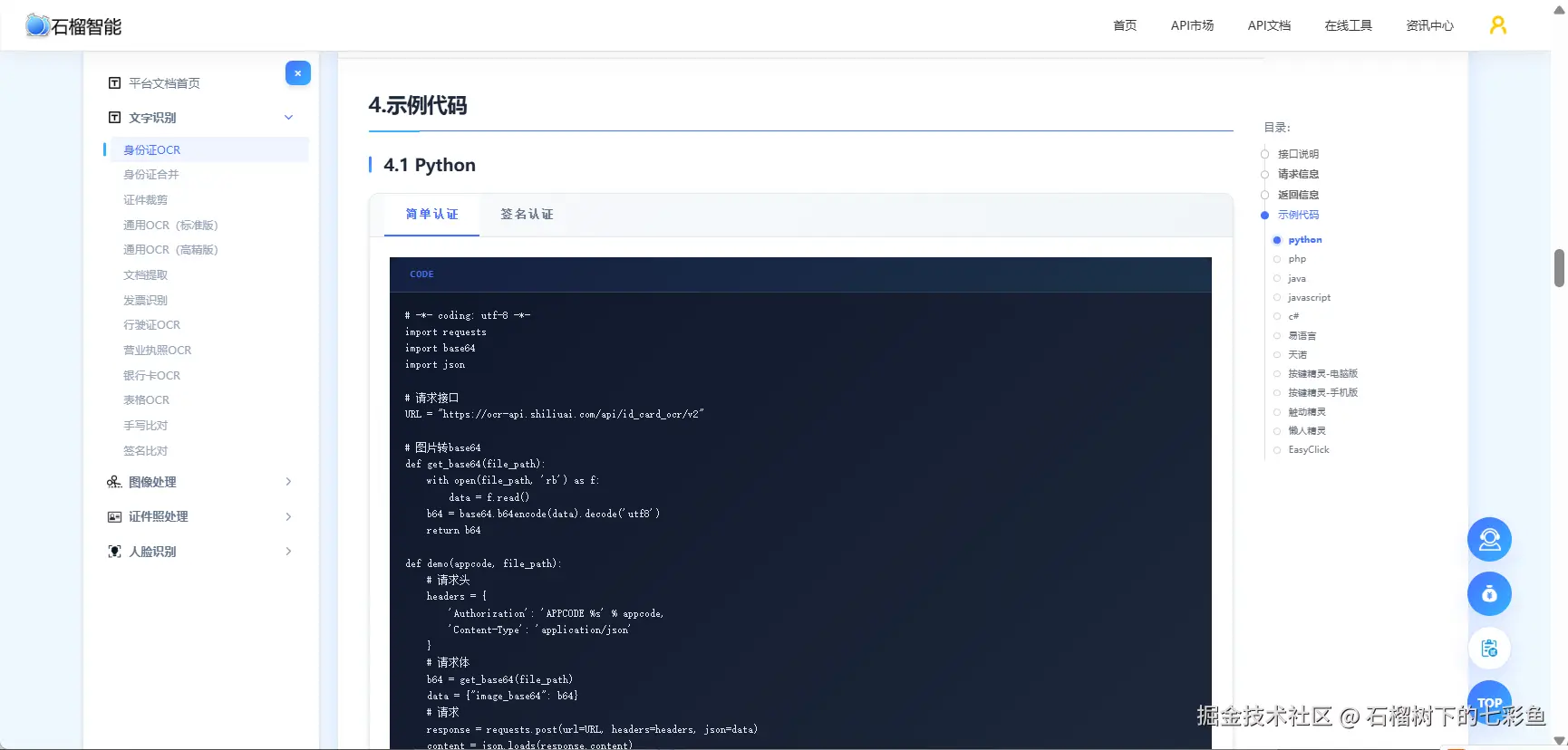Select 身份证合并 in the sidebar
1568x750 pixels.
pos(151,175)
